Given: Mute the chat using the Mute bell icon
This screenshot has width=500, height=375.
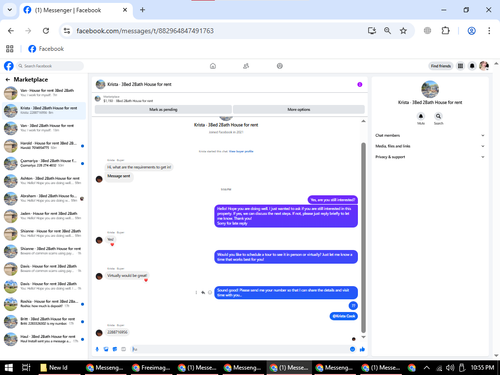Looking at the screenshot, I should tap(421, 116).
